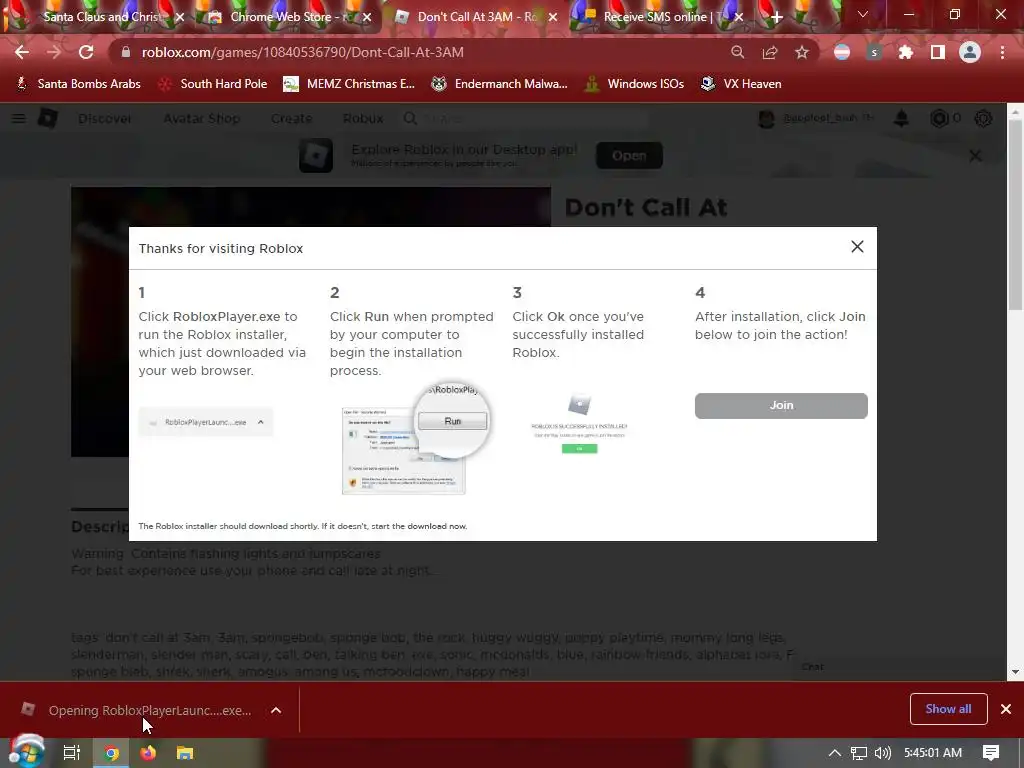This screenshot has height=768, width=1024.
Task: Go back using browser back arrow
Action: 22,52
